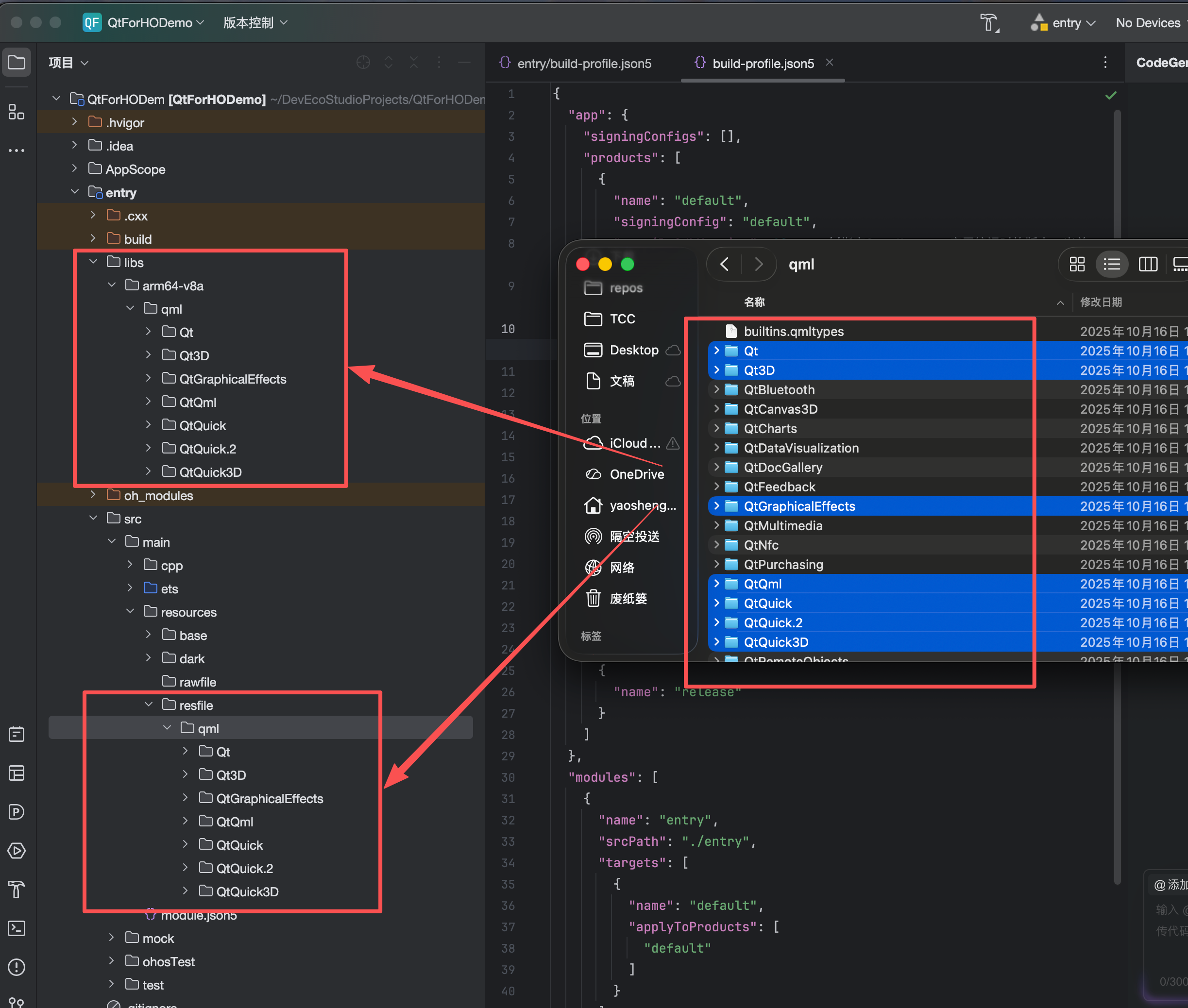Open the Project tool window folder icon
1188x1008 pixels.
pyautogui.click(x=17, y=62)
